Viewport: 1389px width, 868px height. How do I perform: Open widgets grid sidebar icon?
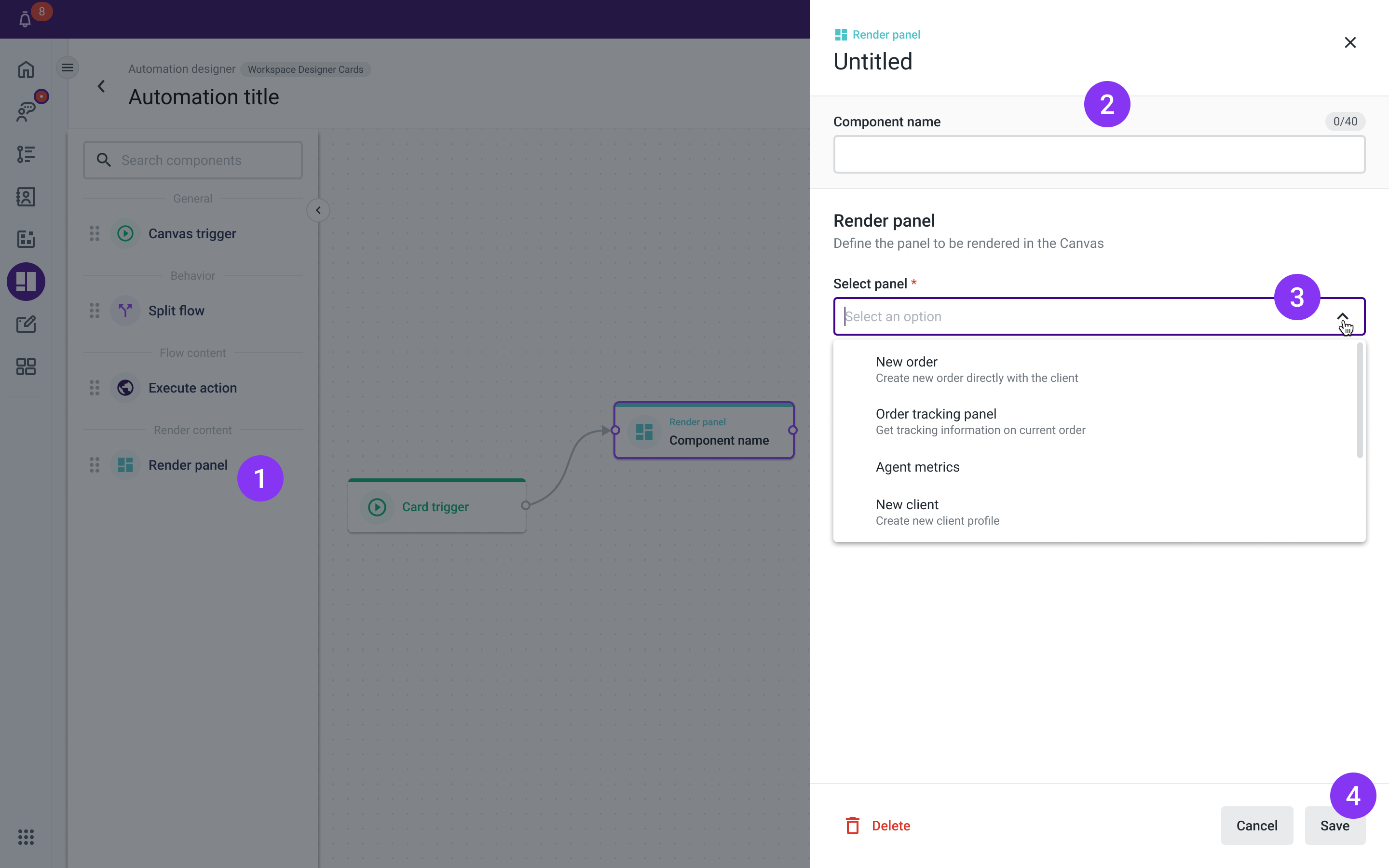pos(26,366)
